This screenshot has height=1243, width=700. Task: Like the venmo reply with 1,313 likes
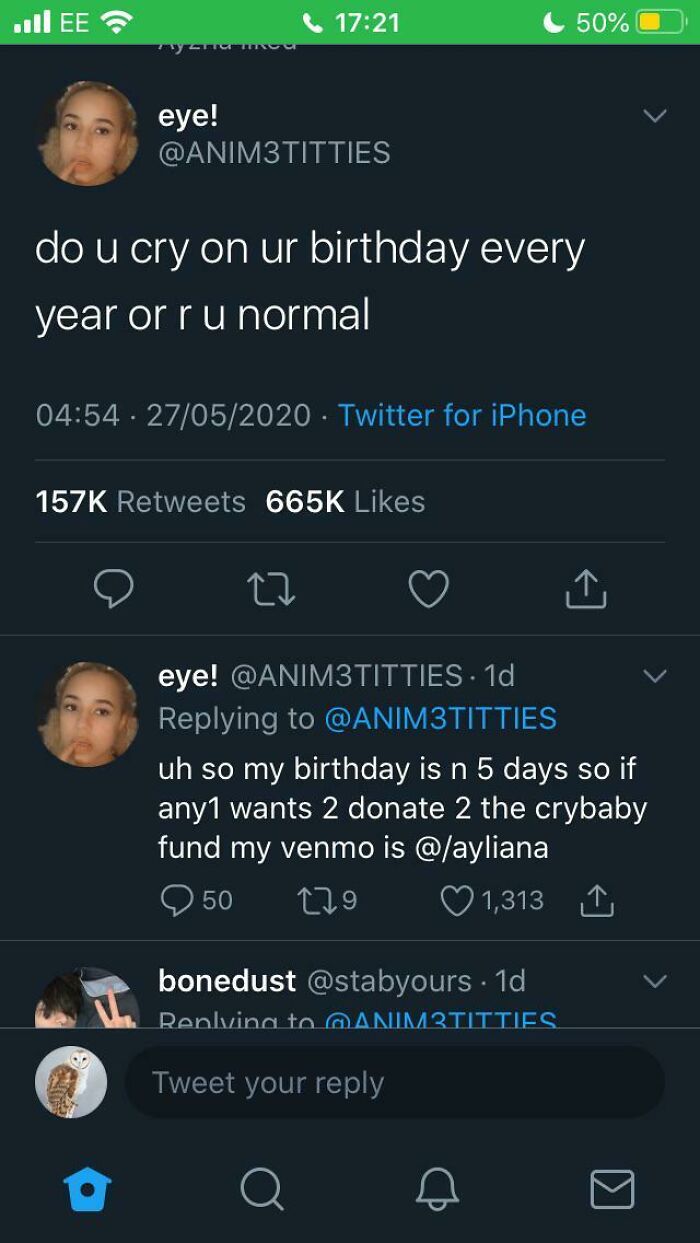point(458,900)
